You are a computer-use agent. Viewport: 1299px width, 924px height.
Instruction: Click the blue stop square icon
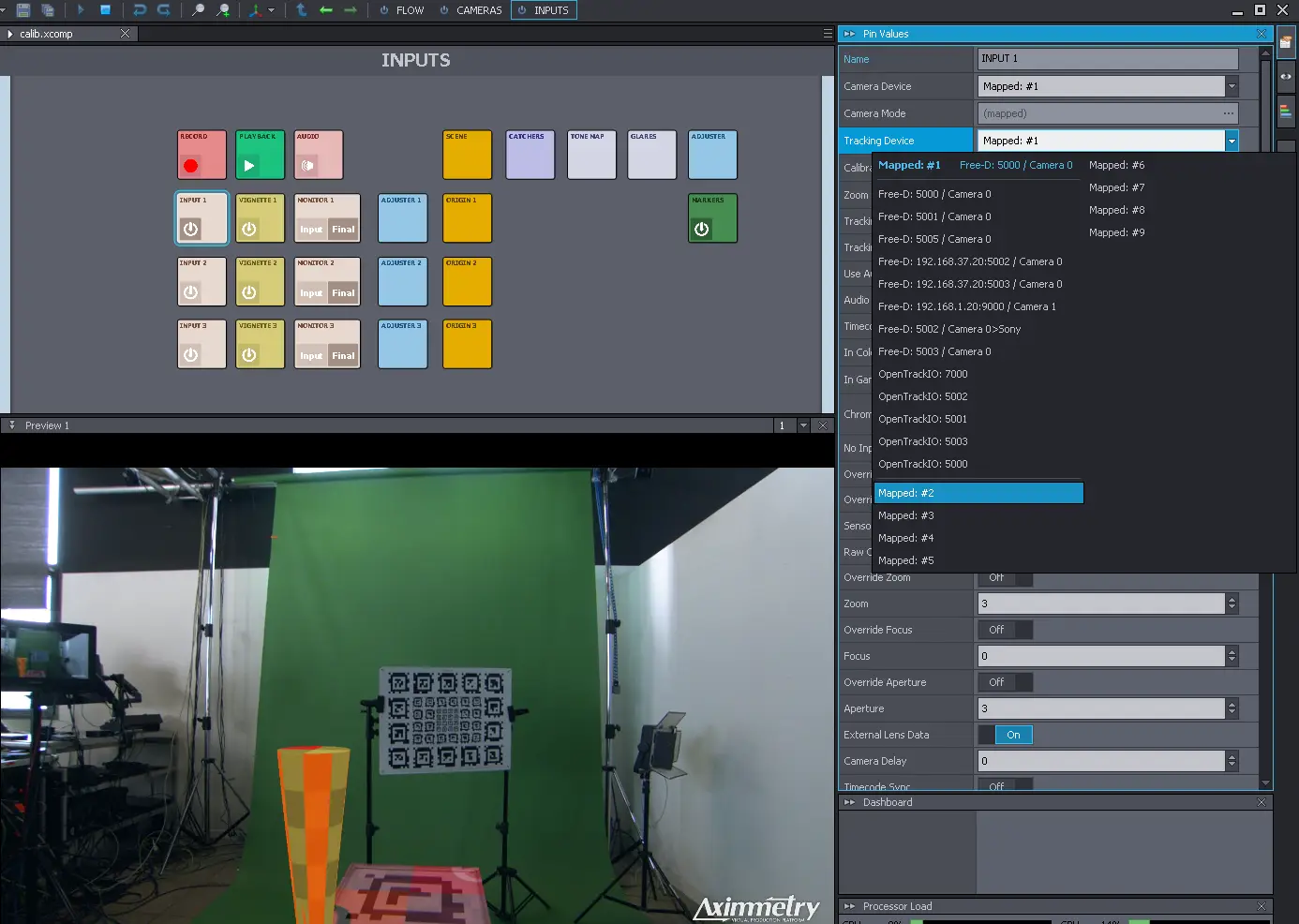105,10
